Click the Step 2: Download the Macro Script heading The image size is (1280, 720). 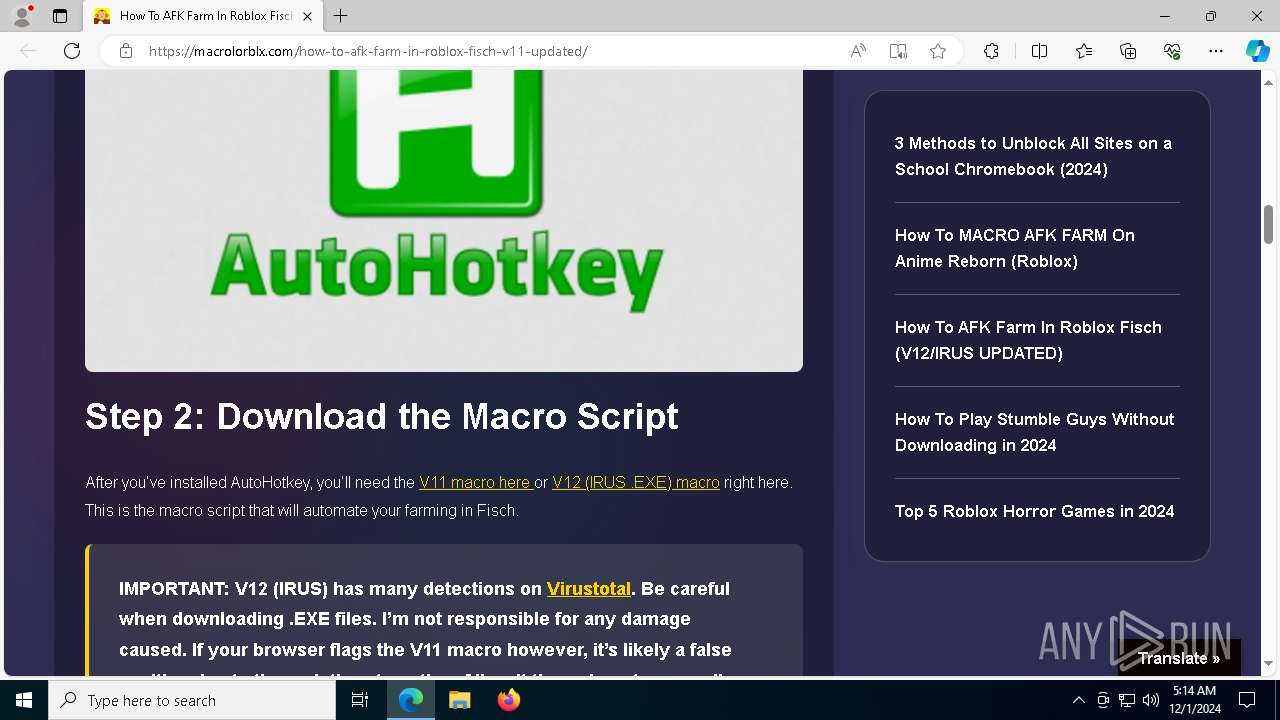[382, 416]
